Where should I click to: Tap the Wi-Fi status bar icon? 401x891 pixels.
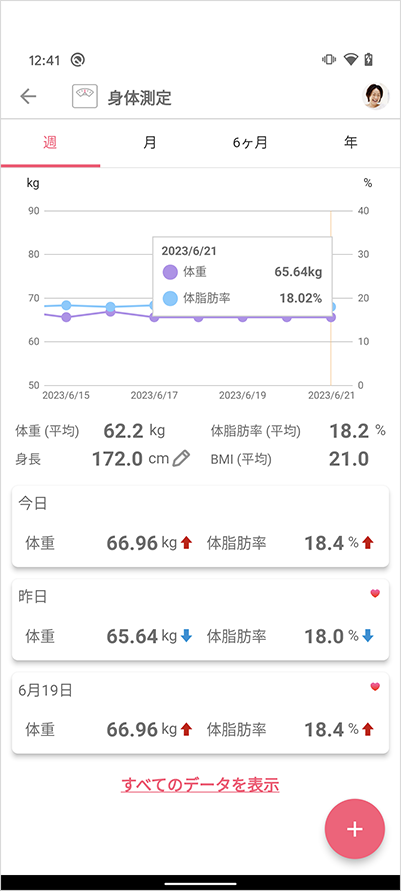click(x=350, y=60)
